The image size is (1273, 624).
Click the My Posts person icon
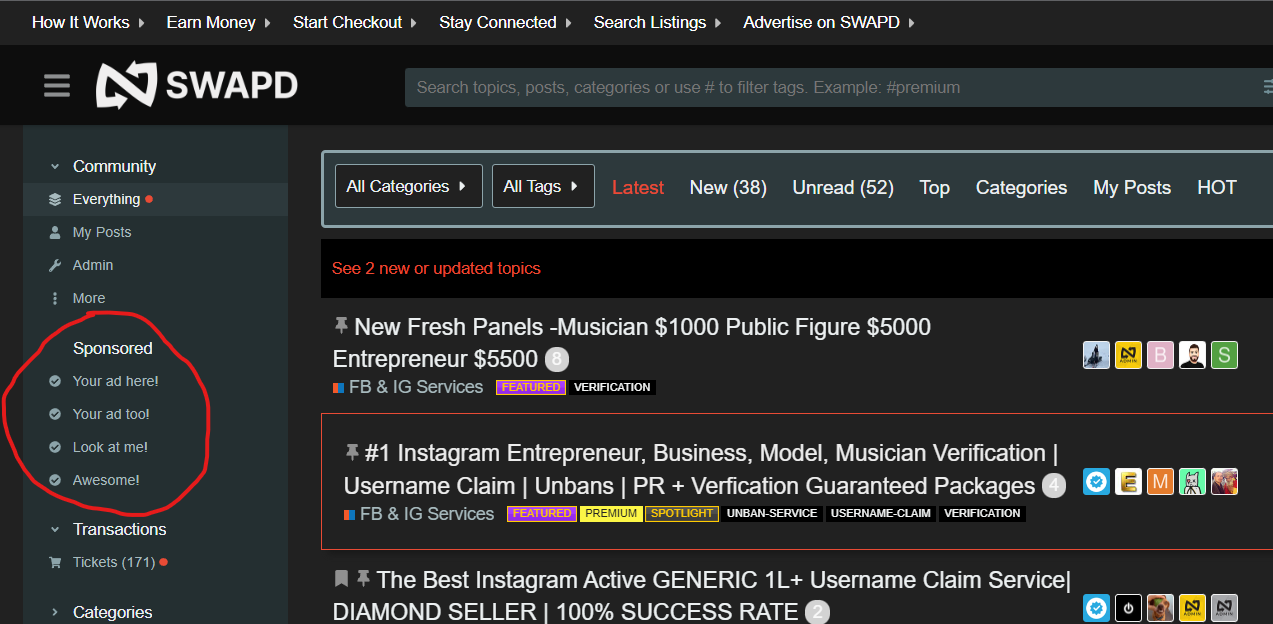(55, 232)
